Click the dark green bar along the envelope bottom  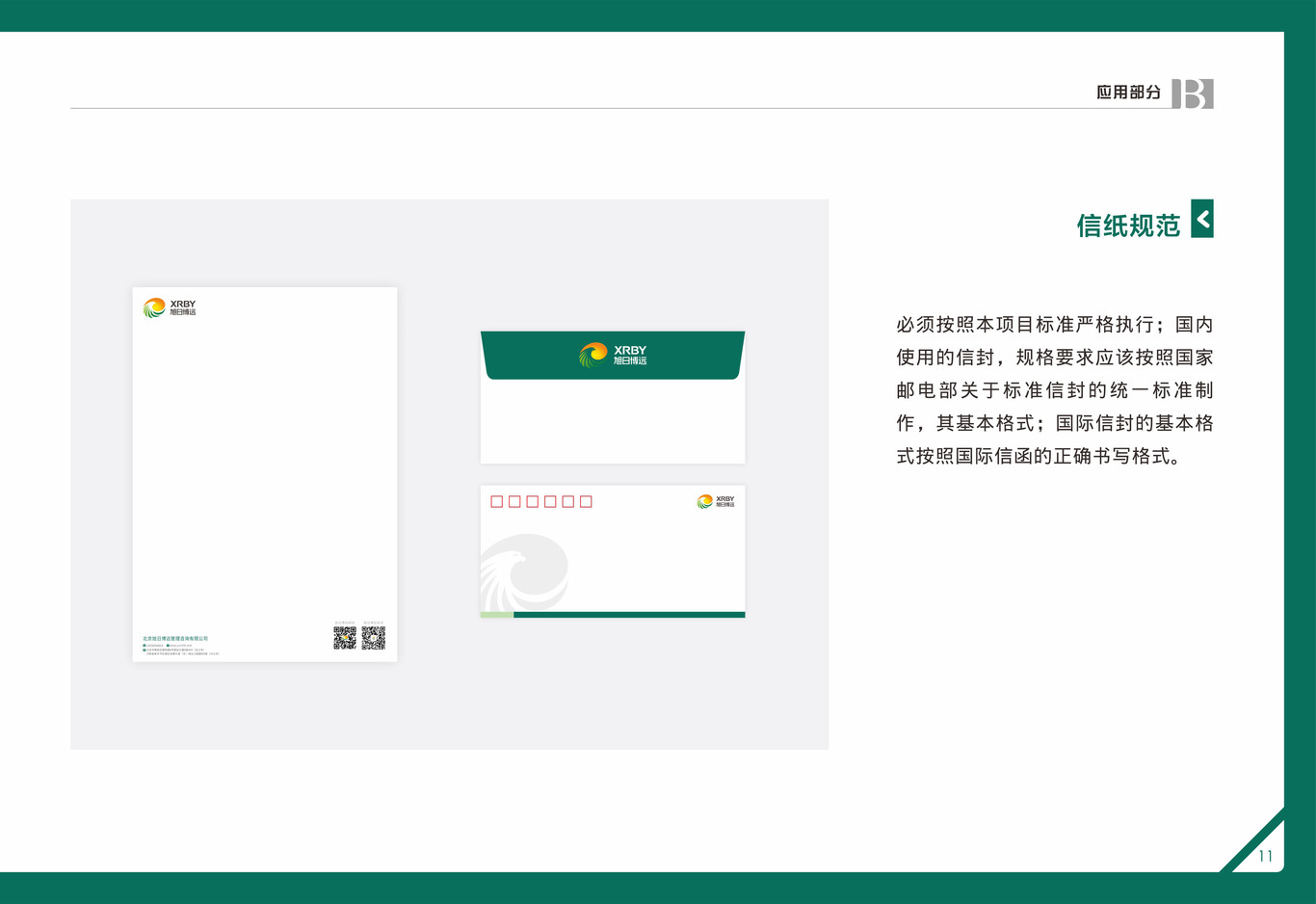point(629,615)
